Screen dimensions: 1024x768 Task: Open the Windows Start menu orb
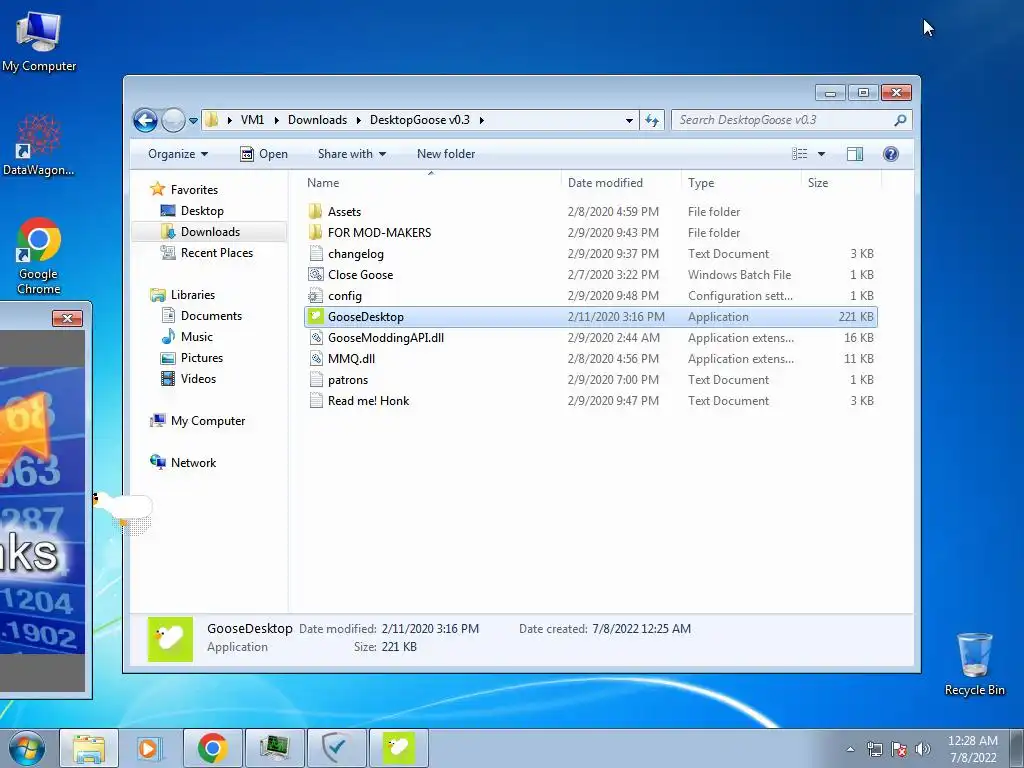pos(26,748)
